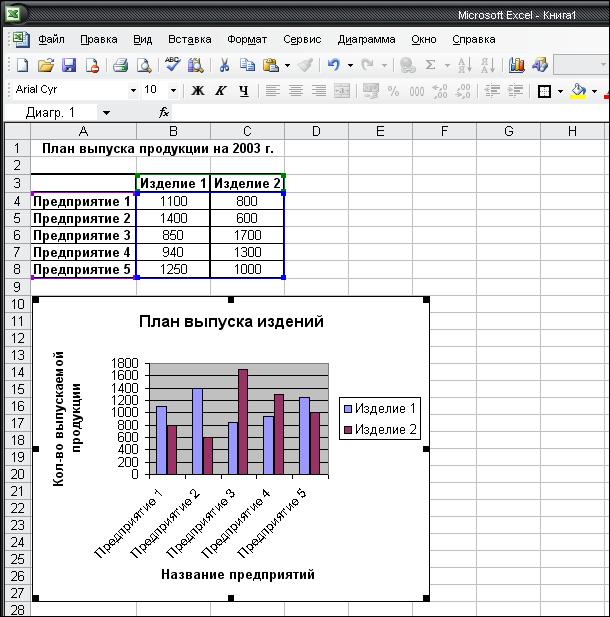Select column D header

[x=316, y=131]
